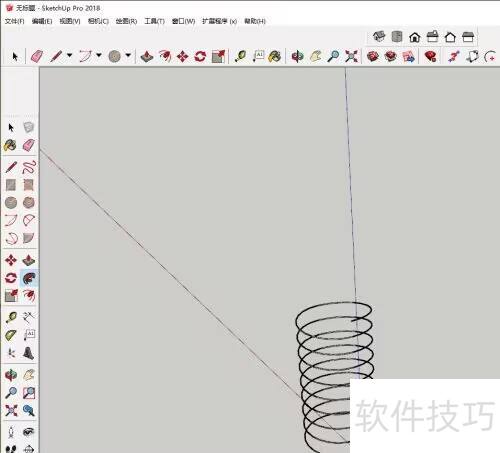Select the Eraser tool in the top toolbar
This screenshot has height=453, width=500.
point(37,56)
